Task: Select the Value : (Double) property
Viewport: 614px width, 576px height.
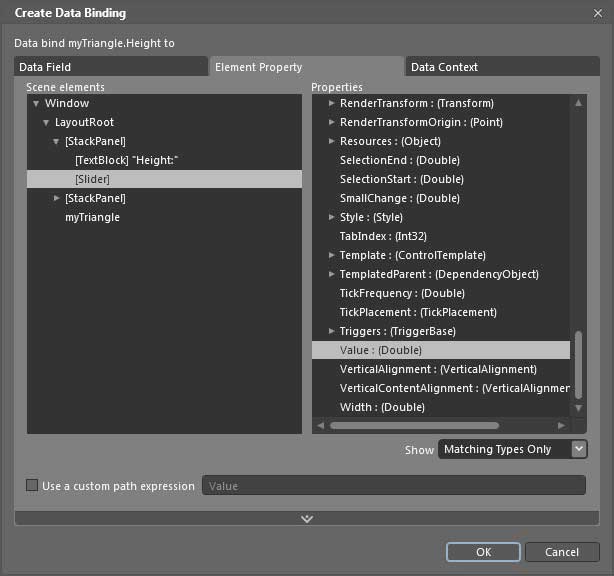Action: [441, 350]
